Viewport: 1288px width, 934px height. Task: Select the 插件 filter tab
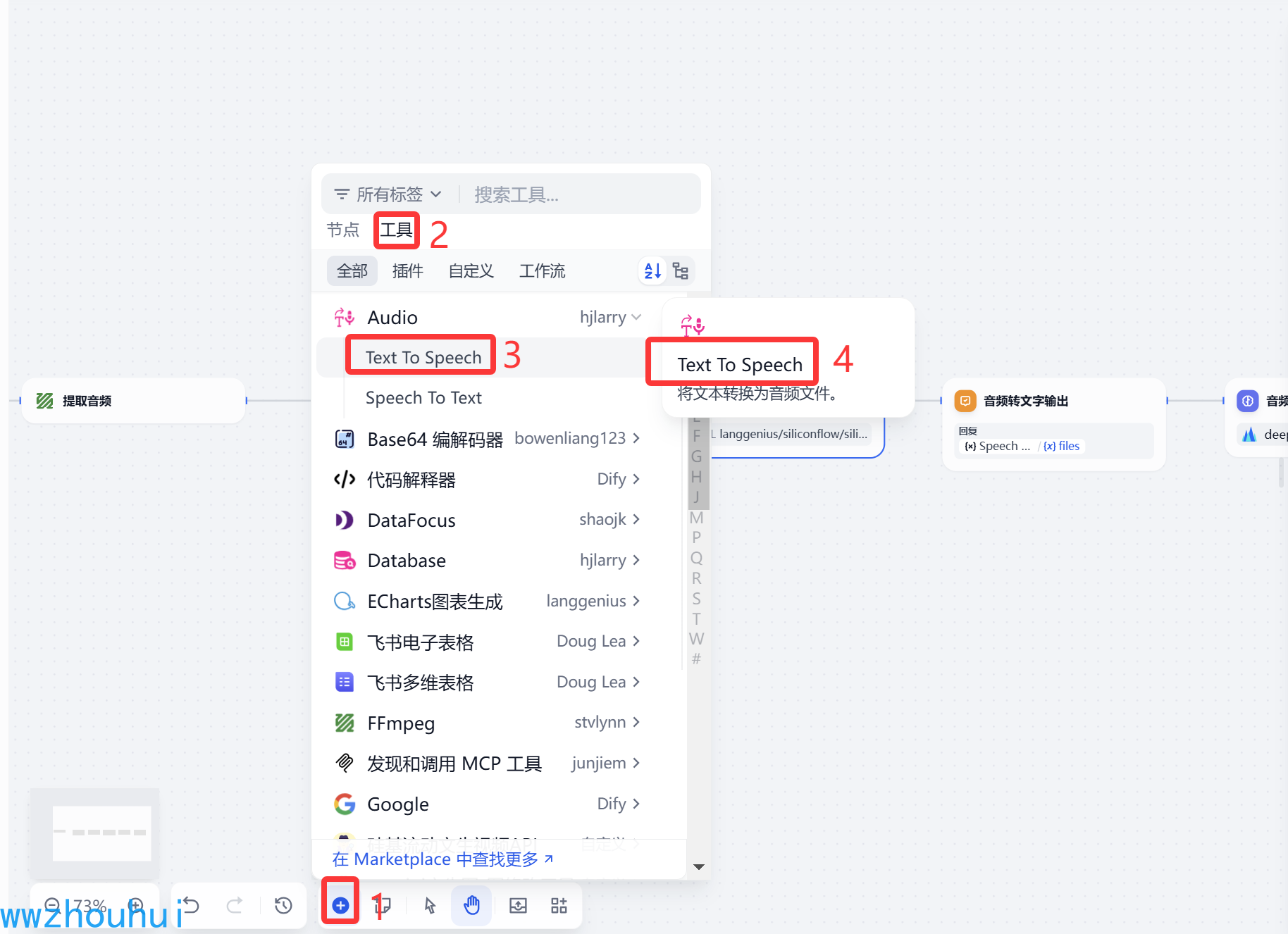point(407,270)
